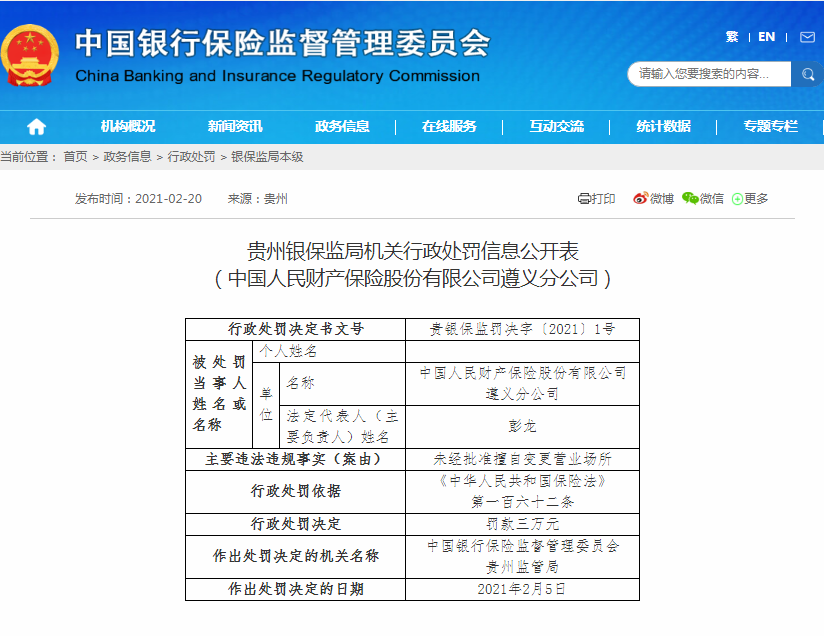Open the mail envelope icon

point(807,37)
